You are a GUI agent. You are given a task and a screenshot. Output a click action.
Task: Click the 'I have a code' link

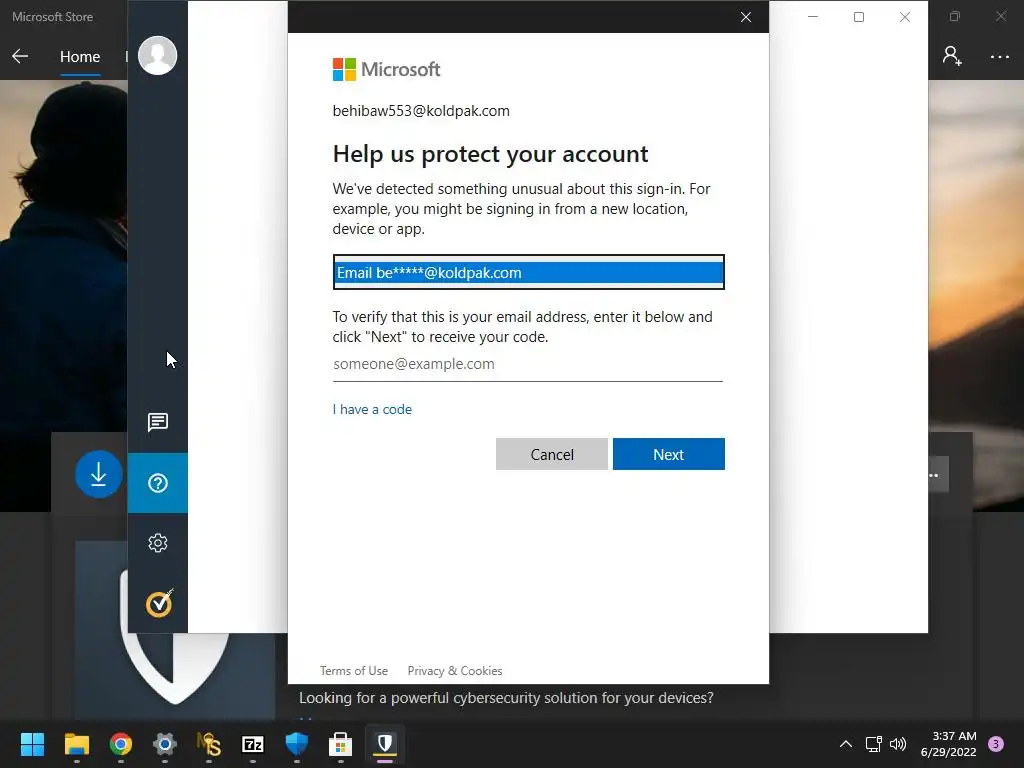[x=372, y=409]
